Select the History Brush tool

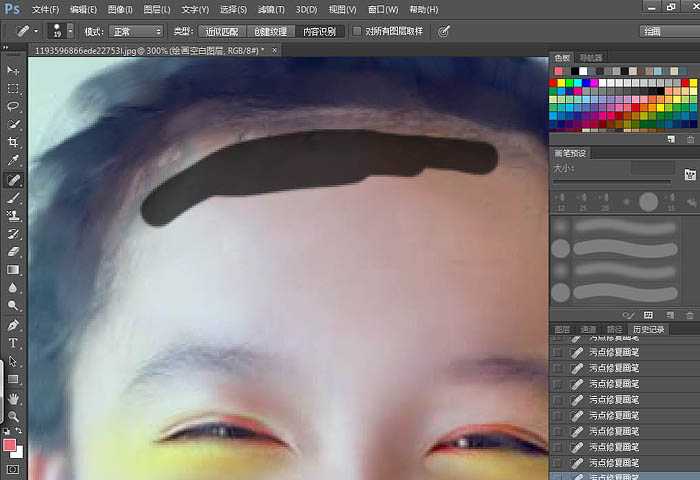click(13, 234)
